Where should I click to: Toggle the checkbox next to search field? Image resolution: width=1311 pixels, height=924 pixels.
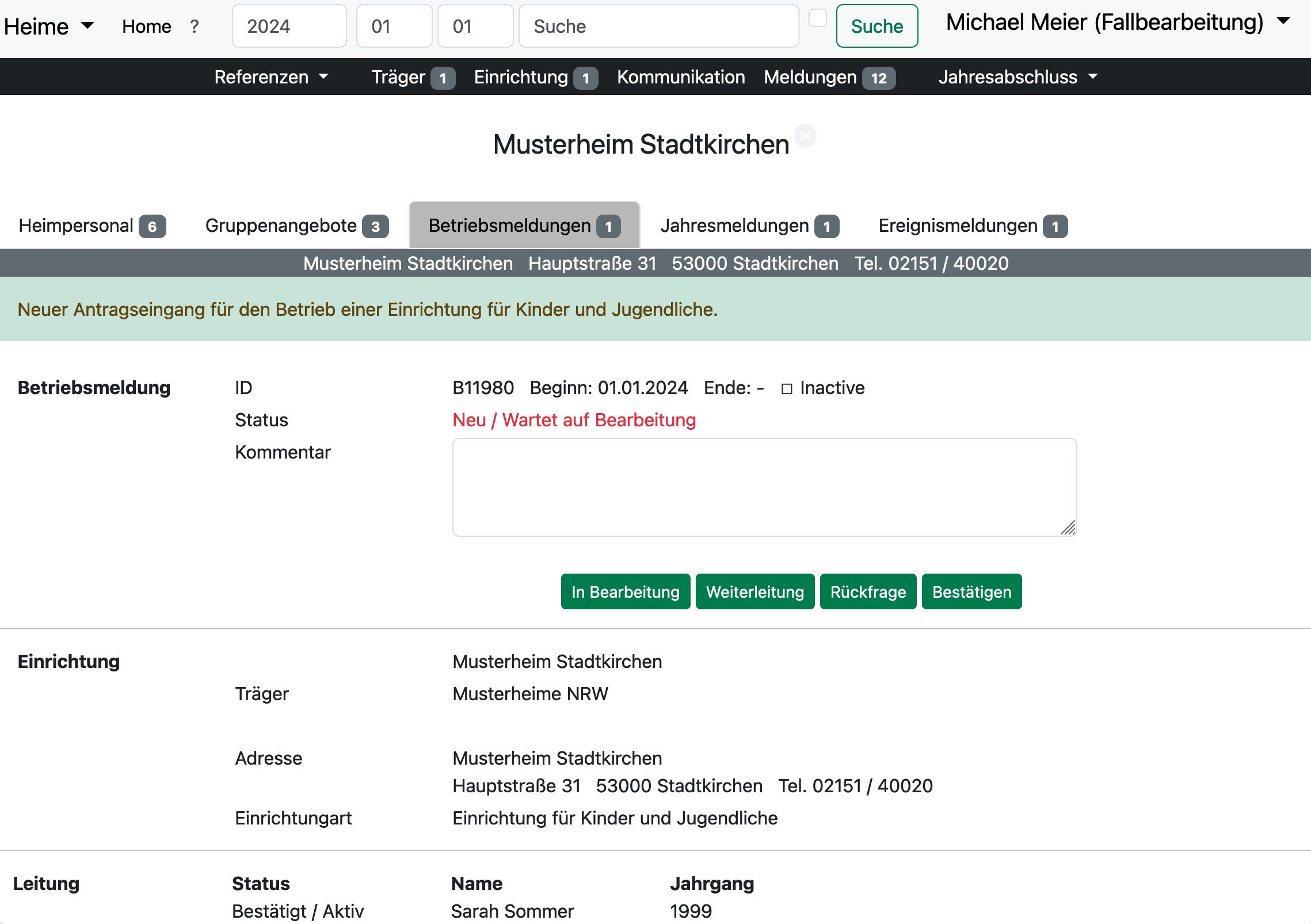tap(817, 18)
